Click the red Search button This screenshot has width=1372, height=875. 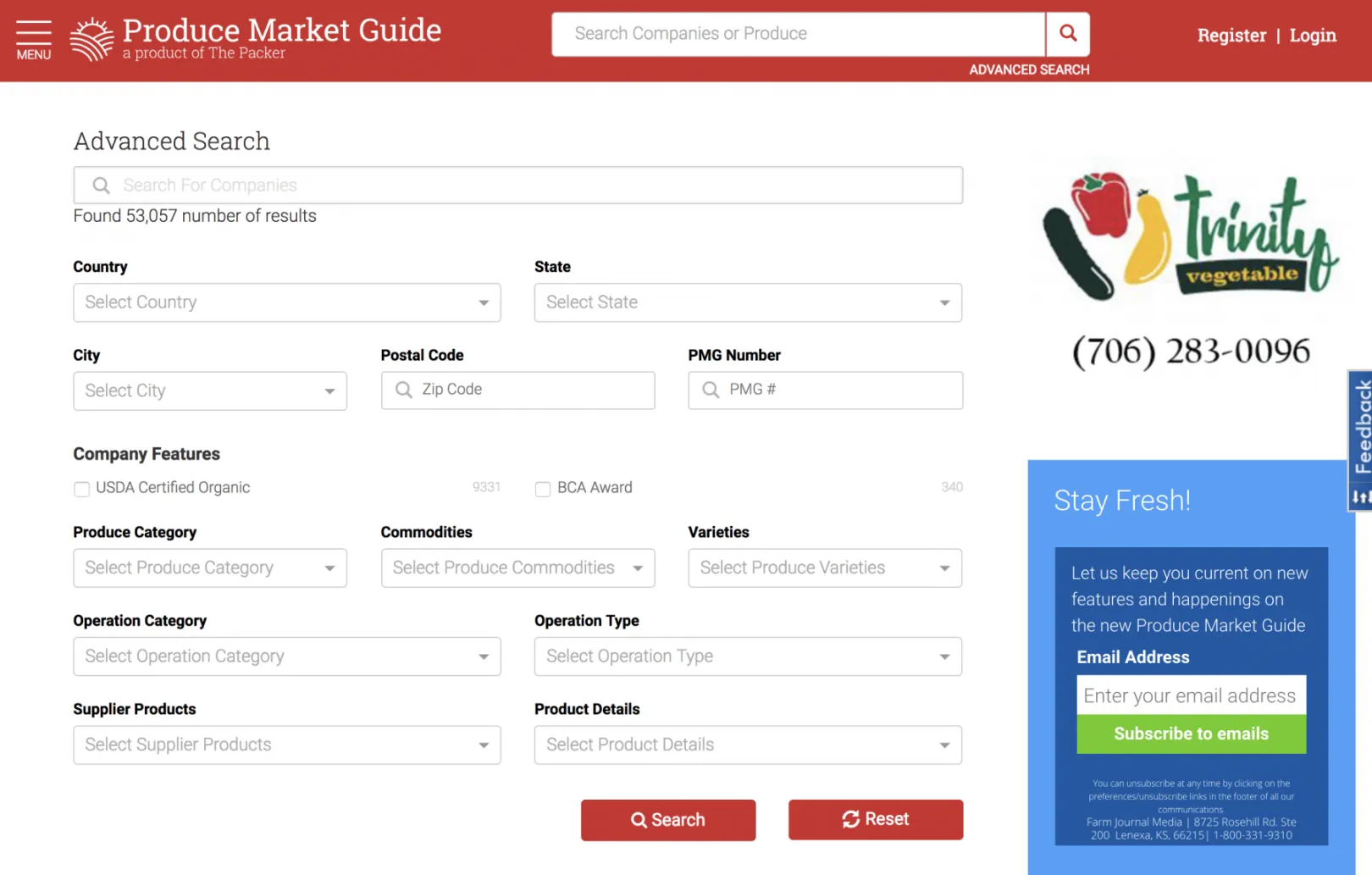click(668, 820)
